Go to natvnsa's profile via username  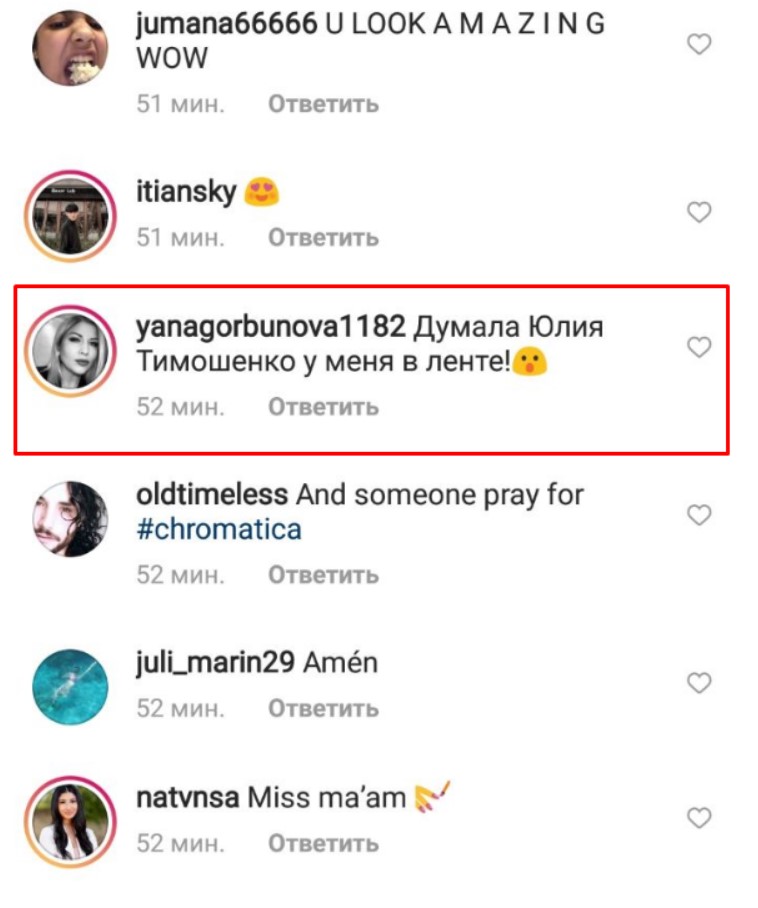186,798
